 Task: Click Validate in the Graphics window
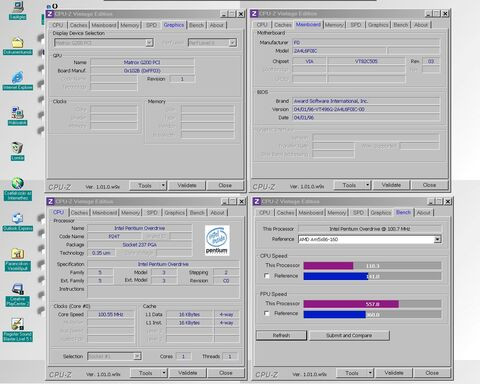pyautogui.click(x=187, y=185)
